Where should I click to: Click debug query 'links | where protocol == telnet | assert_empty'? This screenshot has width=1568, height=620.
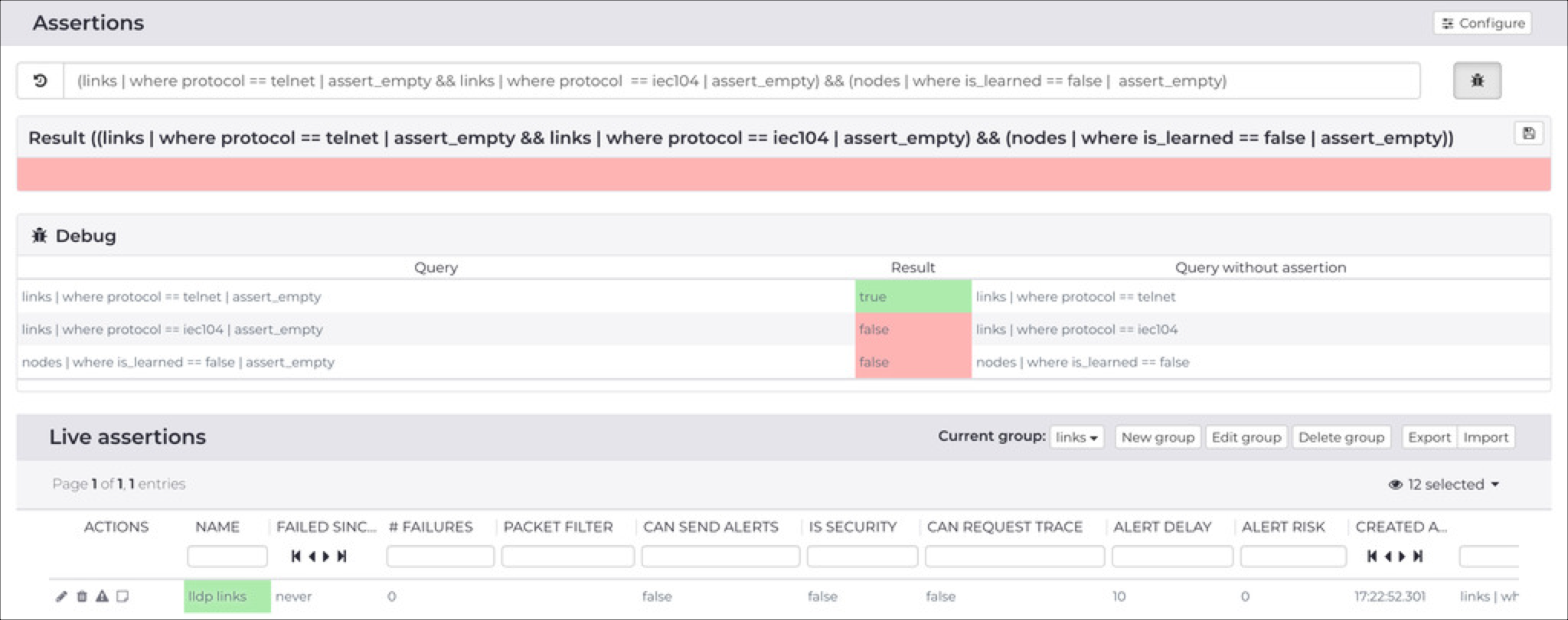point(171,296)
